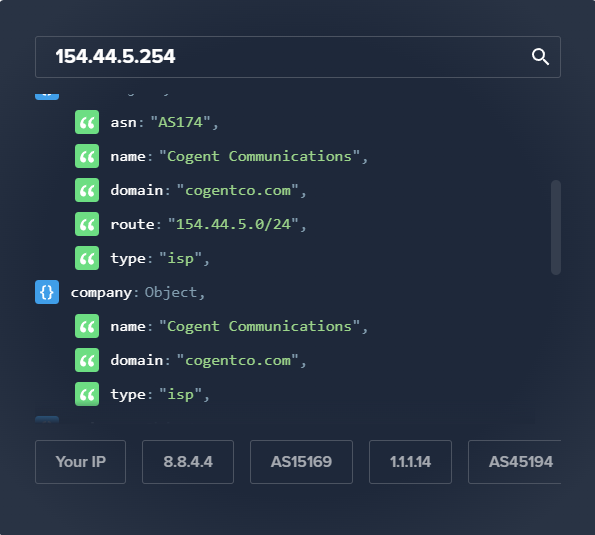Screen dimensions: 595x535
Task: Look up the 8.8.4.4 example
Action: click(x=188, y=462)
